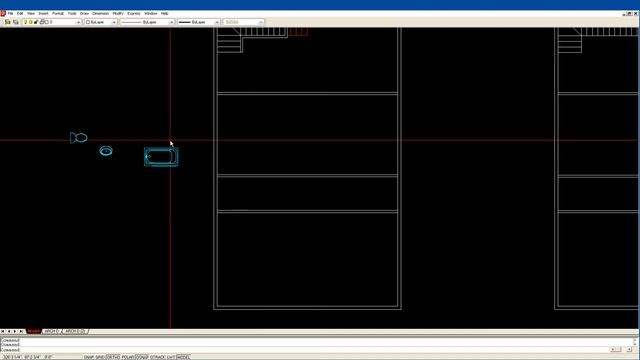Image resolution: width=640 pixels, height=360 pixels.
Task: Open the linetype control ByLayer dropdown
Action: [x=171, y=22]
